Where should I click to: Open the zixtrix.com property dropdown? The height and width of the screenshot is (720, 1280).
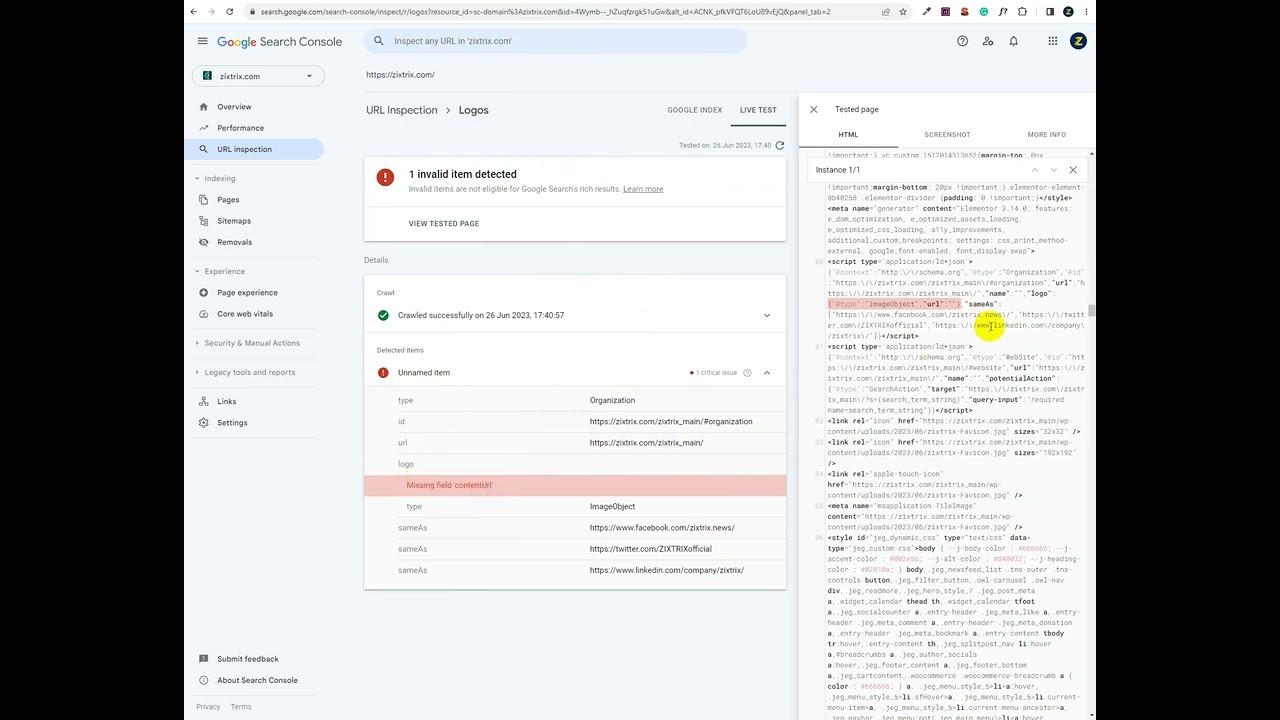[x=258, y=76]
